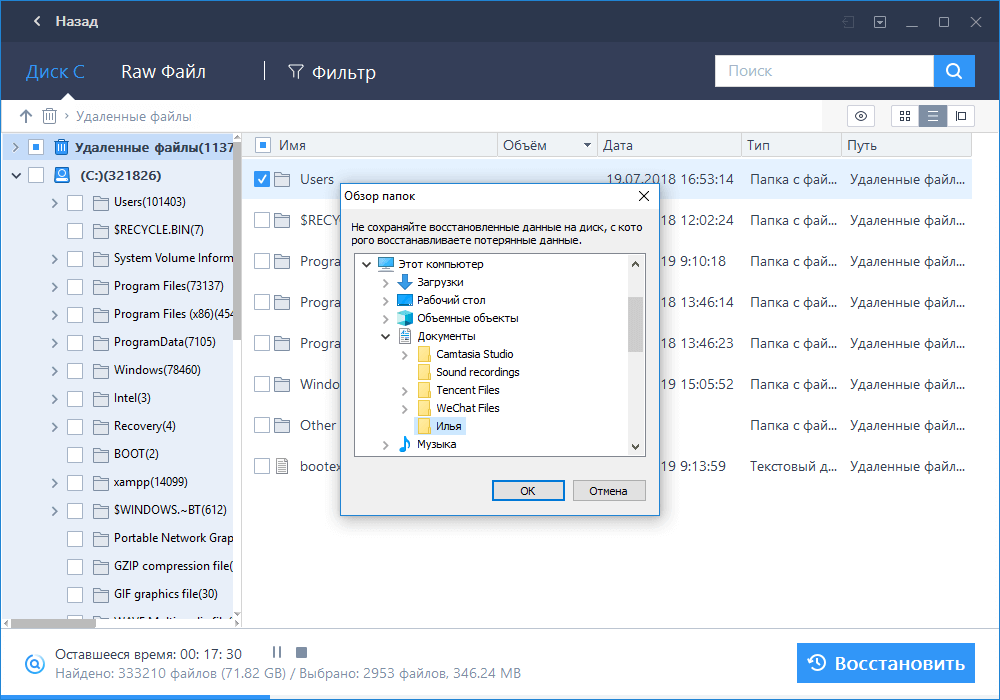Image resolution: width=1000 pixels, height=700 pixels.
Task: Uncheck the Users folder checkbox in file list
Action: coord(262,179)
